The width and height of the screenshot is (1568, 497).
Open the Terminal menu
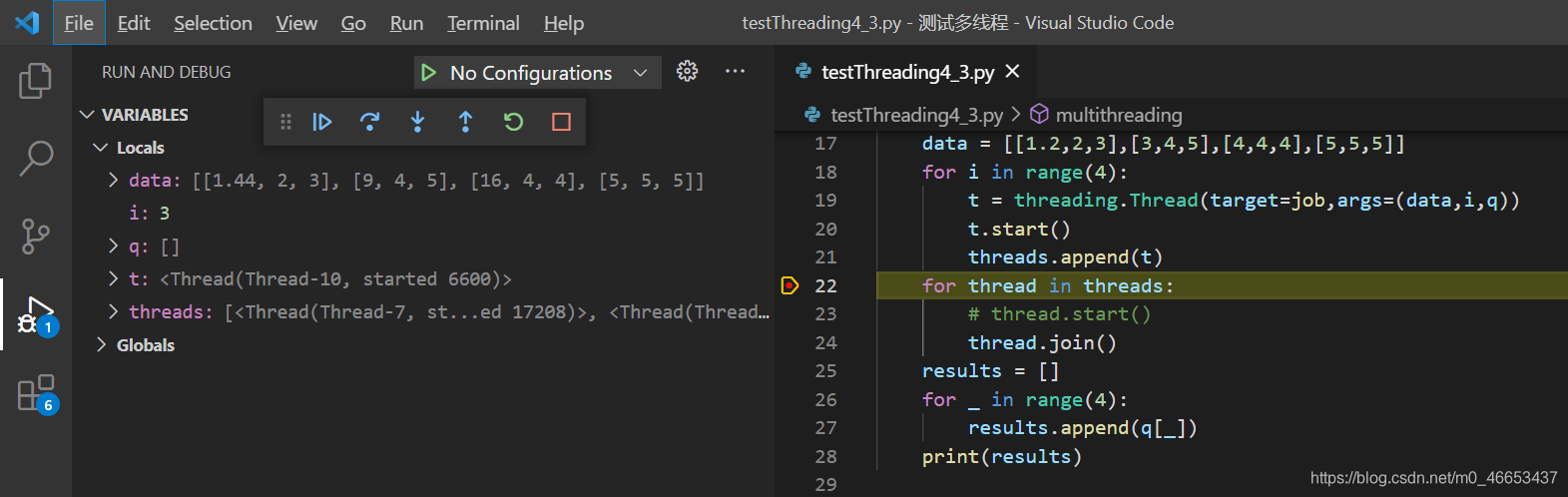pyautogui.click(x=483, y=23)
